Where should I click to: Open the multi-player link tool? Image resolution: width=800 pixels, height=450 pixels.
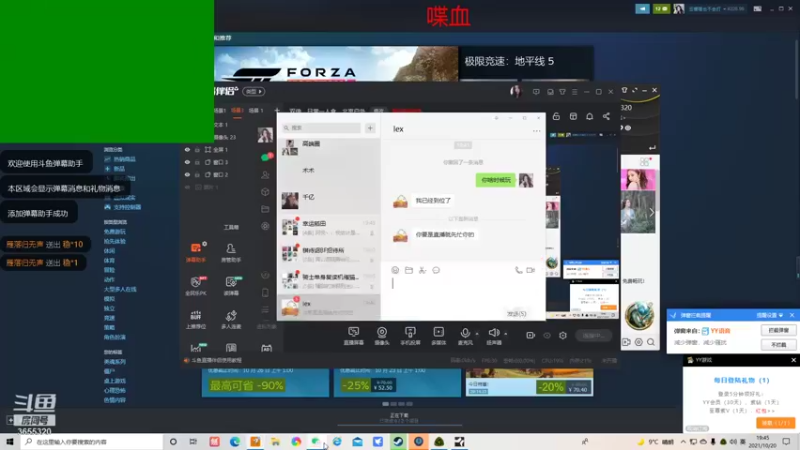click(x=231, y=319)
